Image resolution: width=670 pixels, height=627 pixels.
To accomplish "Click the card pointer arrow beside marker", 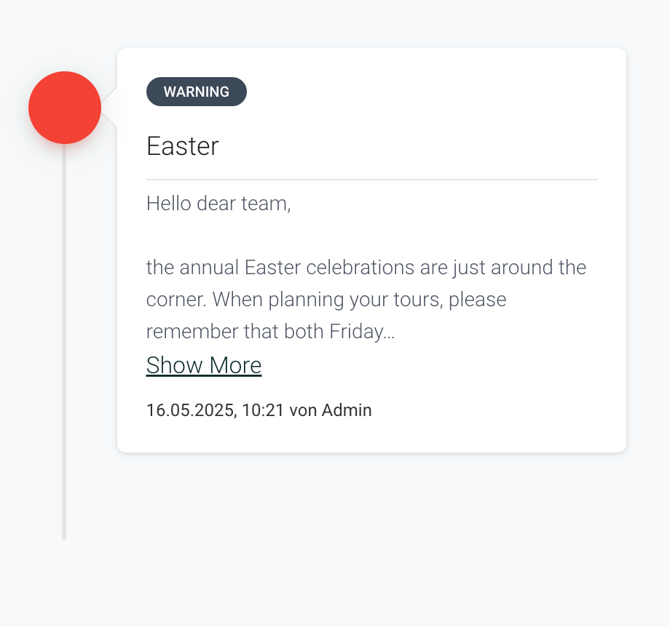I will 109,108.
